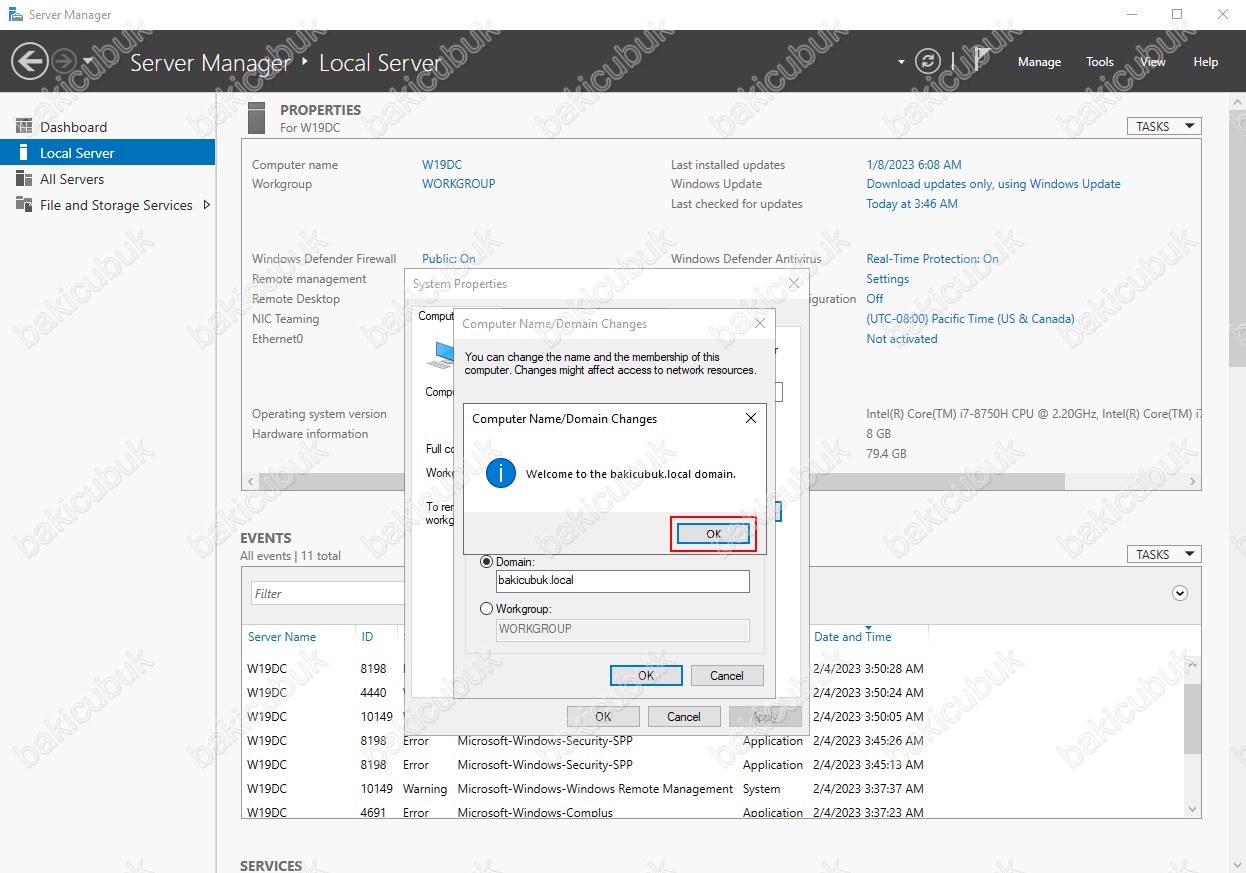The height and width of the screenshot is (873, 1246).
Task: Click the refresh icon in header
Action: pos(928,62)
